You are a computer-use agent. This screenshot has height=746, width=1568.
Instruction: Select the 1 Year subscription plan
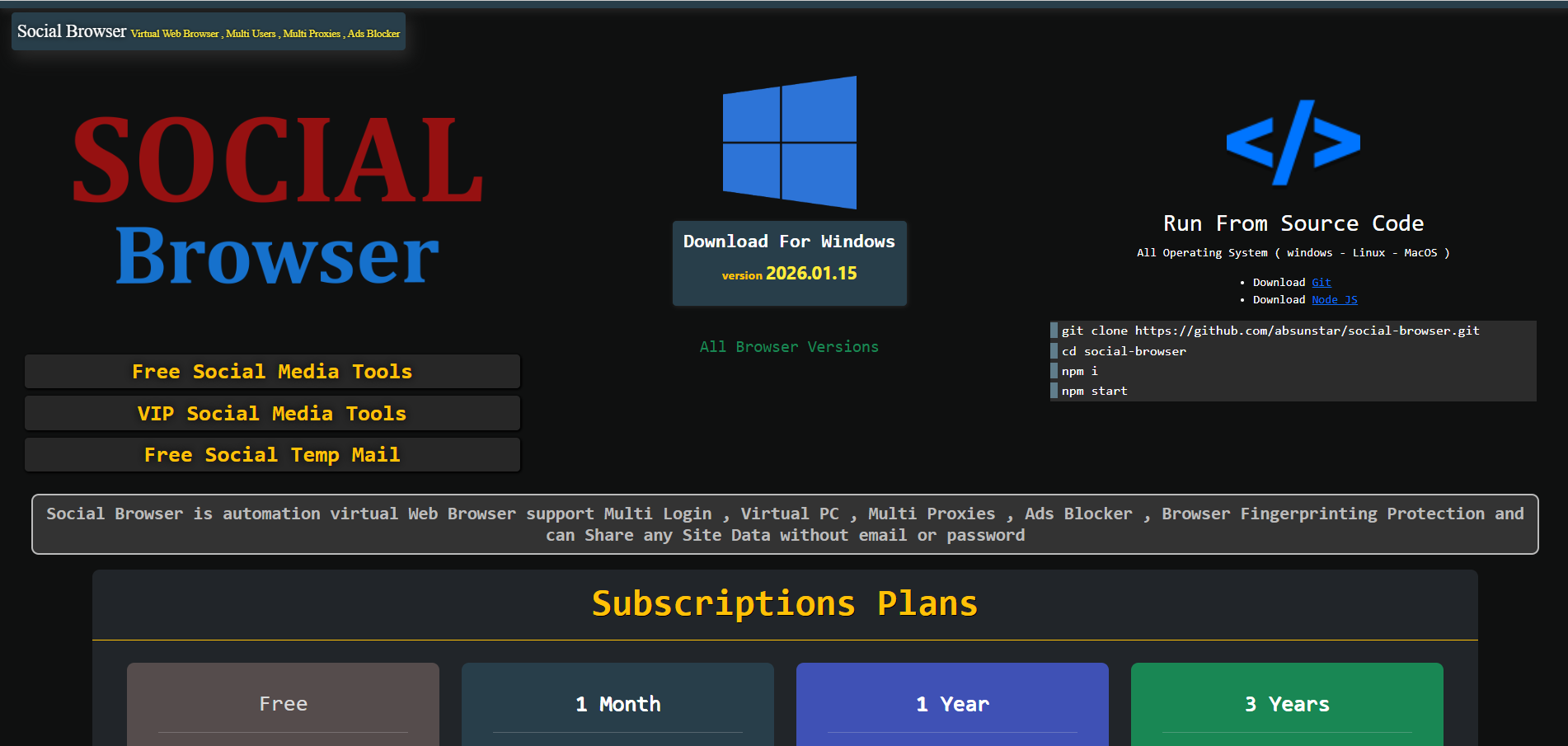(952, 703)
